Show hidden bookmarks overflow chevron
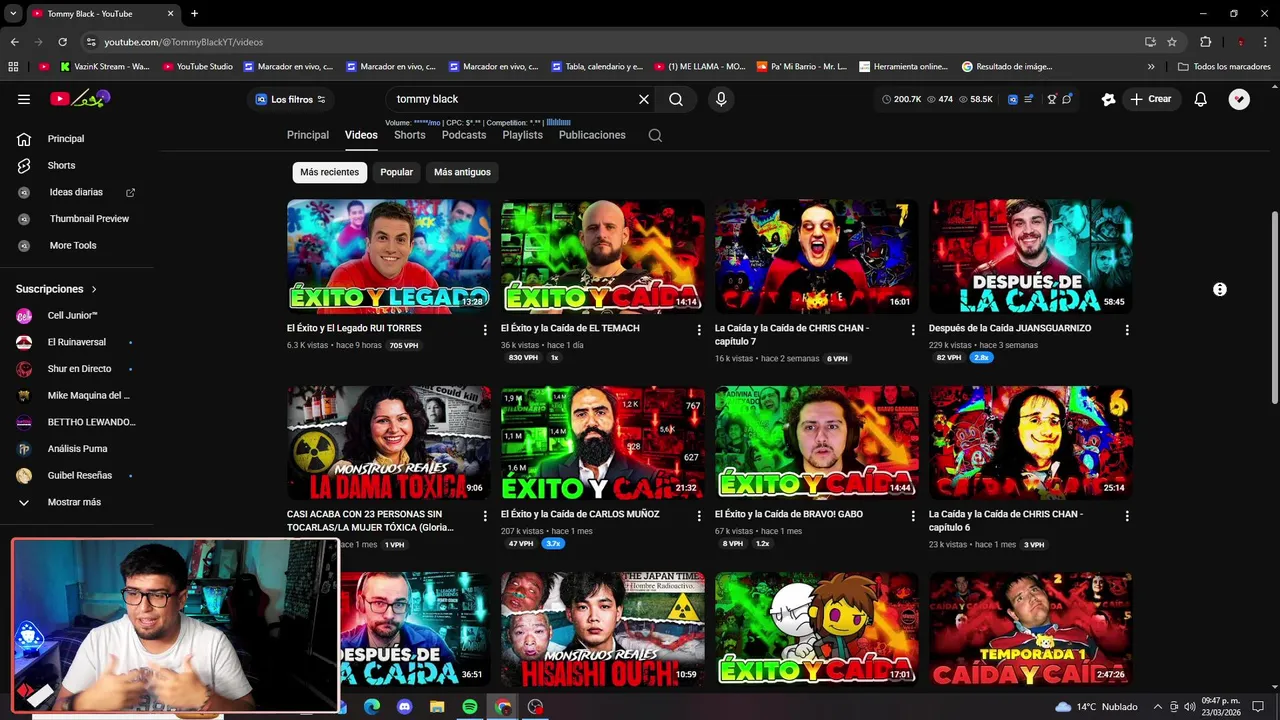Viewport: 1280px width, 720px height. tap(1151, 67)
